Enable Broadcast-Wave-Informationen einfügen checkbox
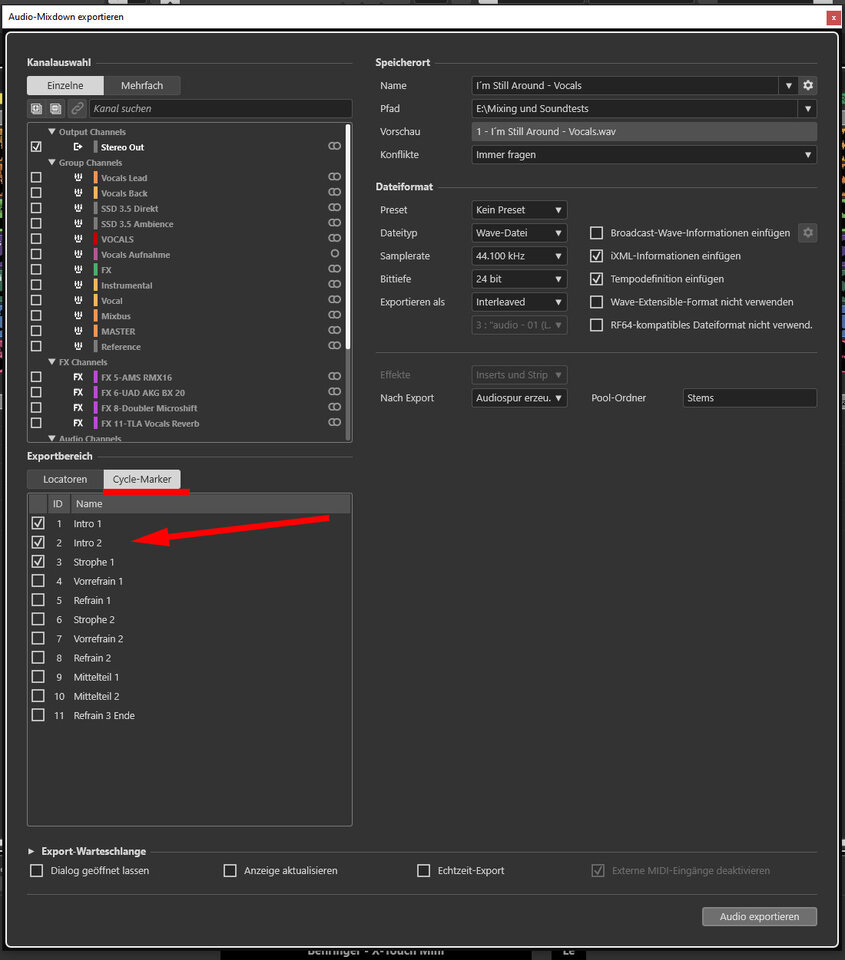The height and width of the screenshot is (960, 845). 596,233
